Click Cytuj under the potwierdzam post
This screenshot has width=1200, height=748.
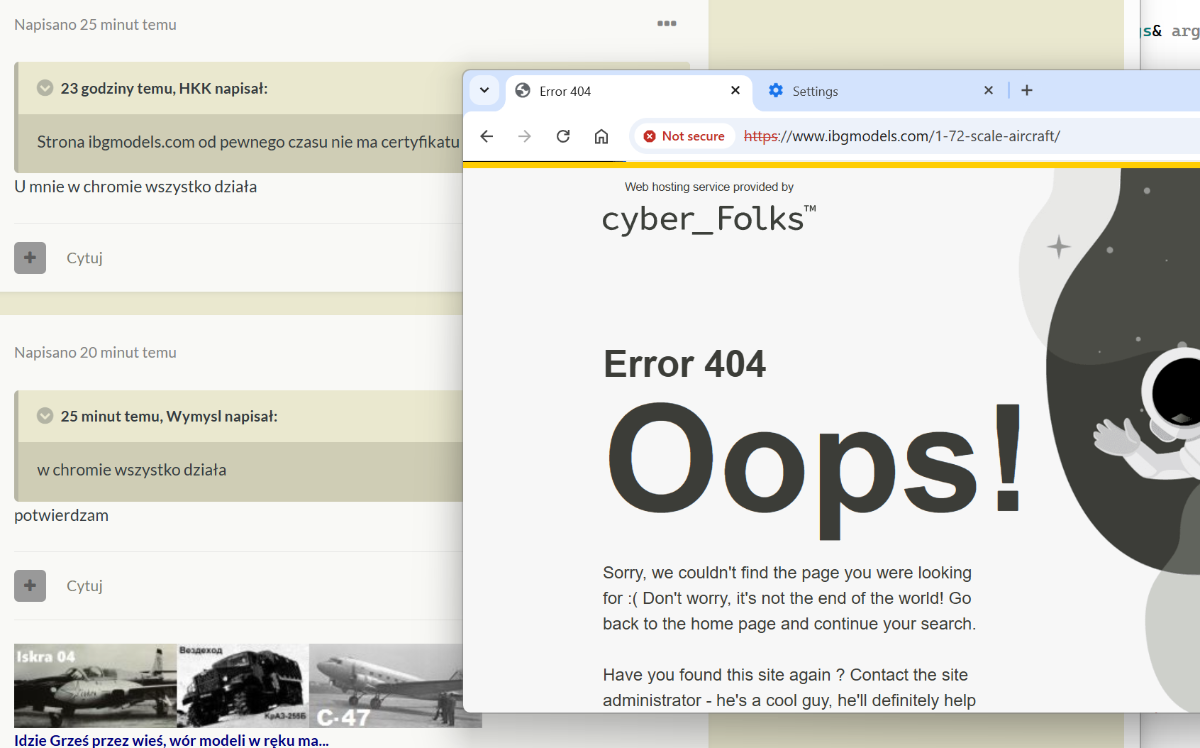point(85,586)
